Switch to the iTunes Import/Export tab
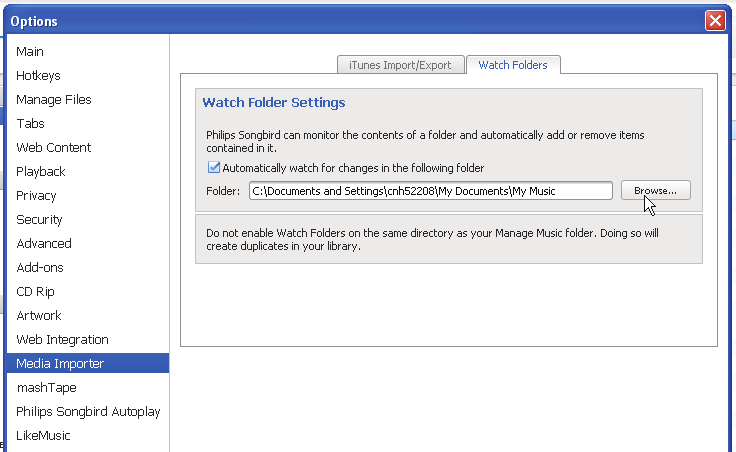 [400, 65]
